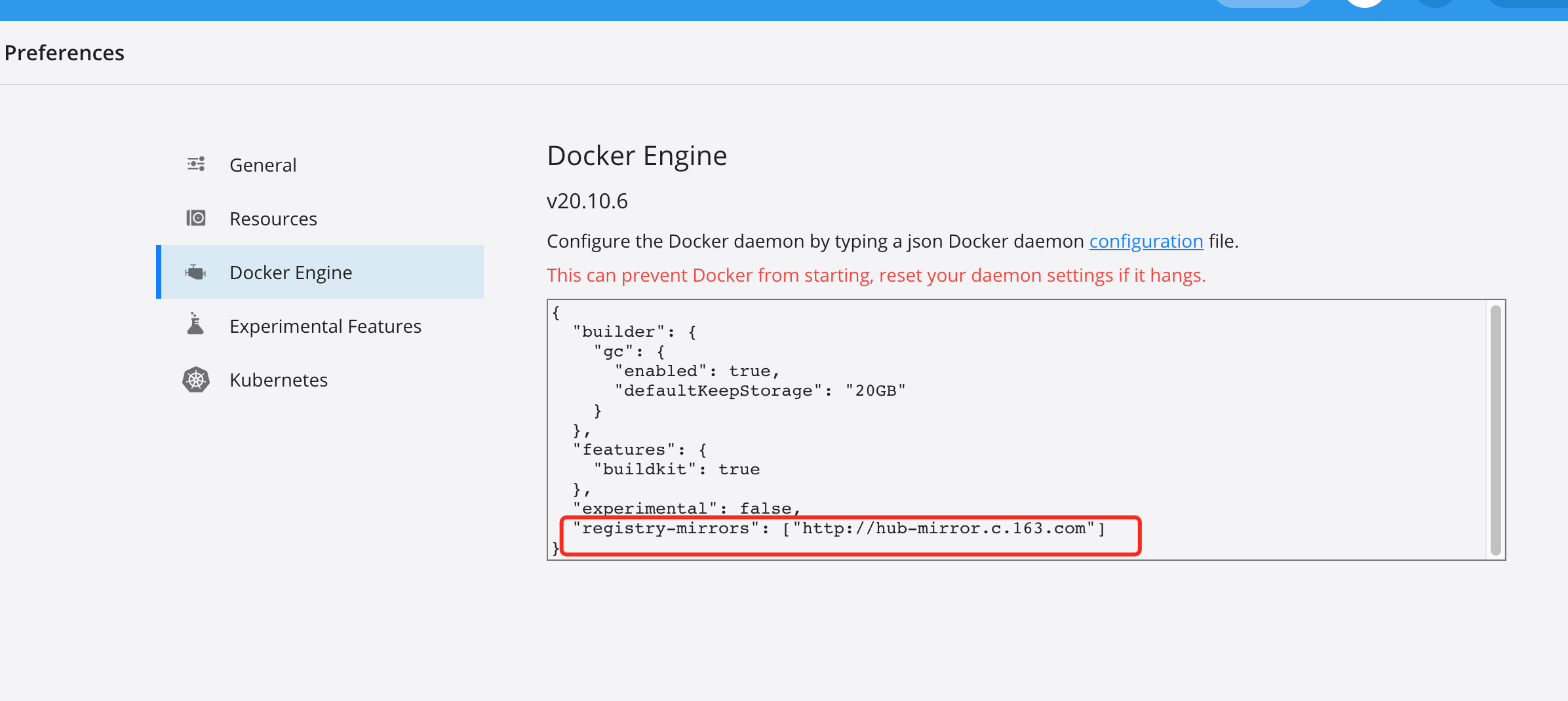Click the Resources disk icon
The image size is (1568, 701).
point(196,218)
